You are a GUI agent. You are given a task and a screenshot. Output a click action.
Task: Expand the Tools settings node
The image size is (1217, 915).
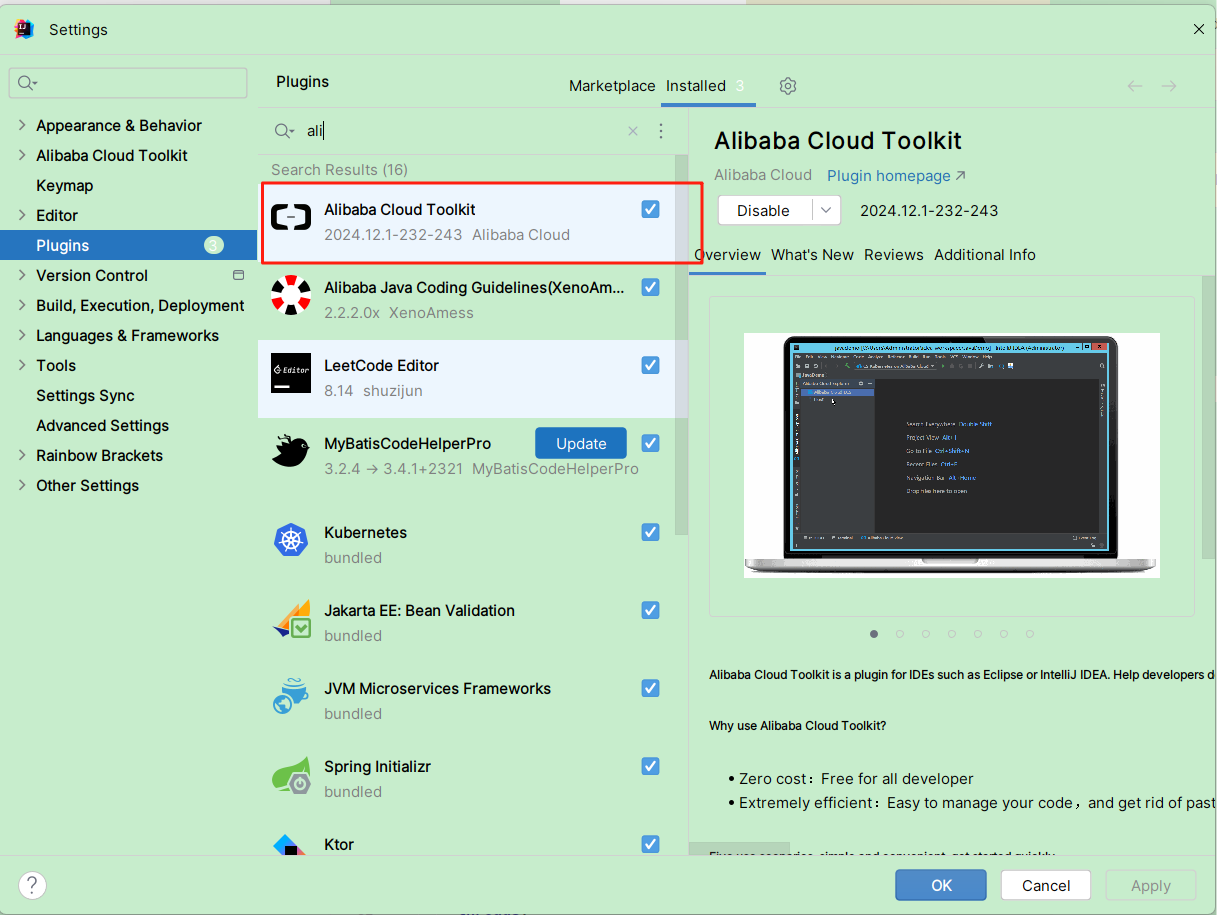point(23,365)
